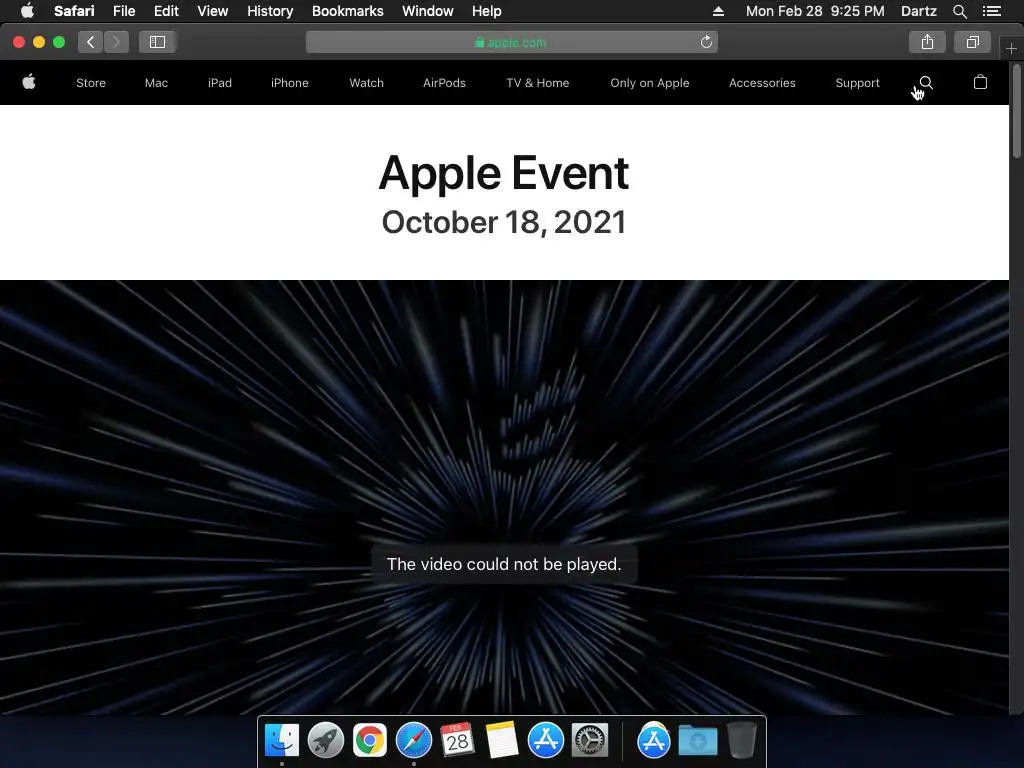Show tab overview in Safari toolbar
Image resolution: width=1024 pixels, height=768 pixels.
pos(972,42)
